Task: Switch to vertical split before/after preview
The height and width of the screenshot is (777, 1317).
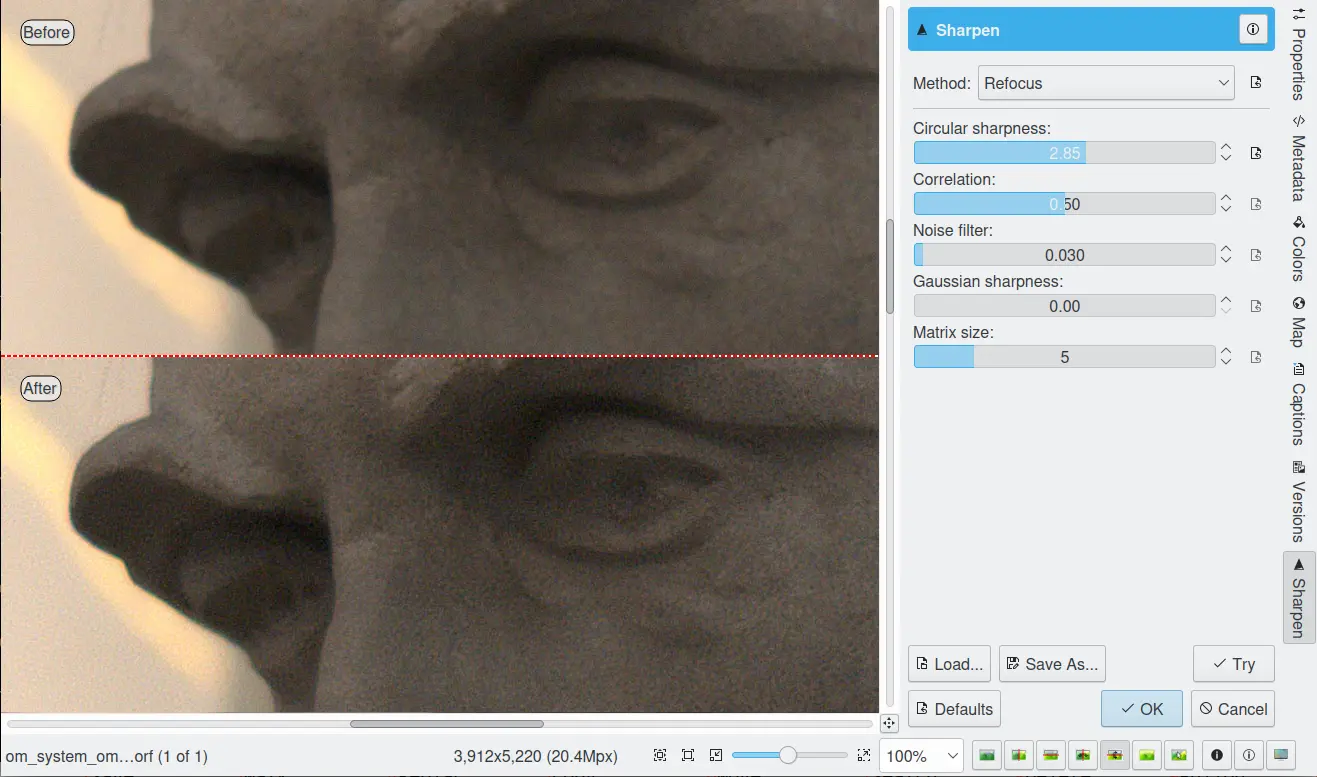Action: click(x=1019, y=755)
